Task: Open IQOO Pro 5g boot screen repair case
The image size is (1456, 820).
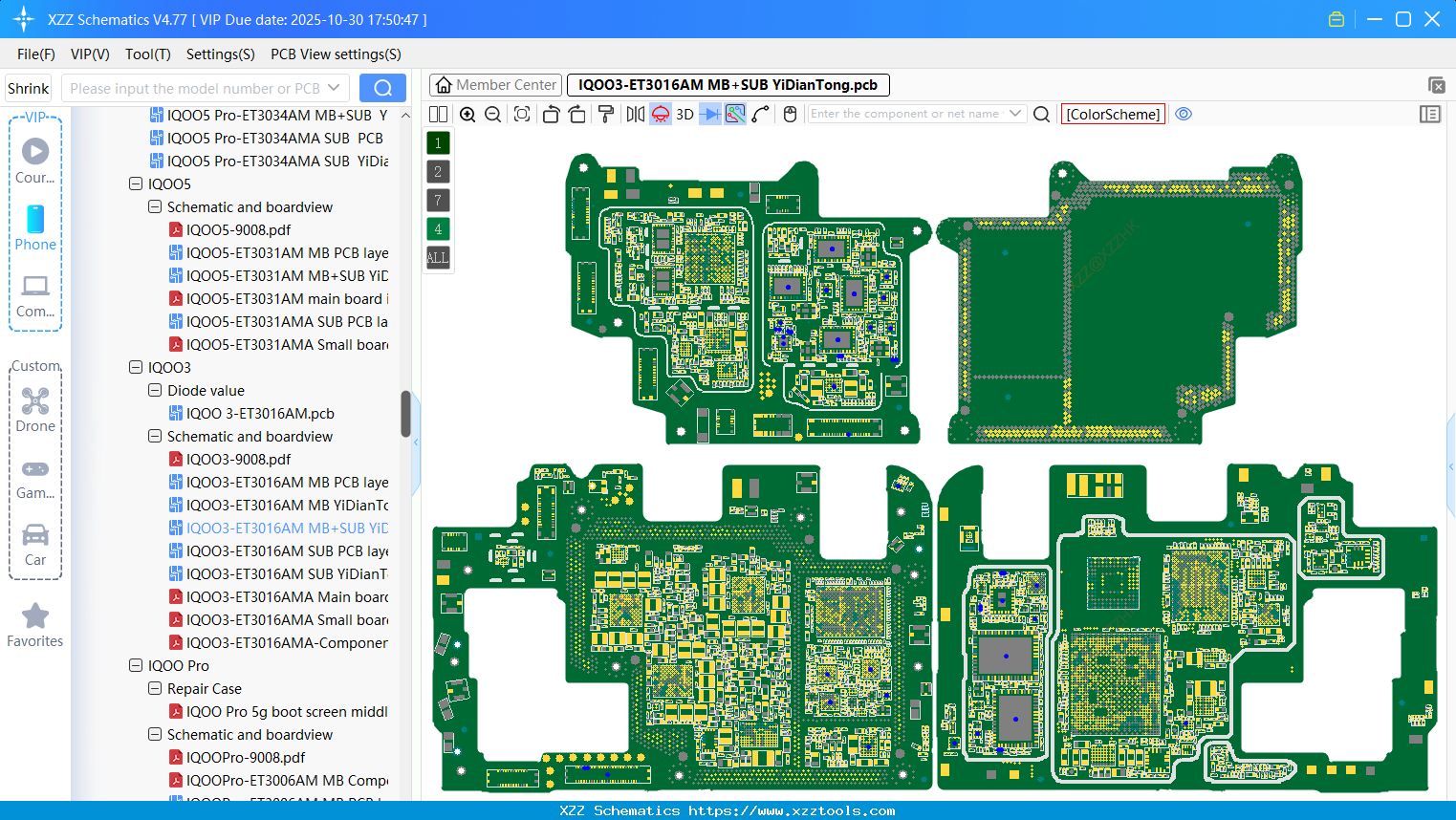Action: pyautogui.click(x=287, y=711)
